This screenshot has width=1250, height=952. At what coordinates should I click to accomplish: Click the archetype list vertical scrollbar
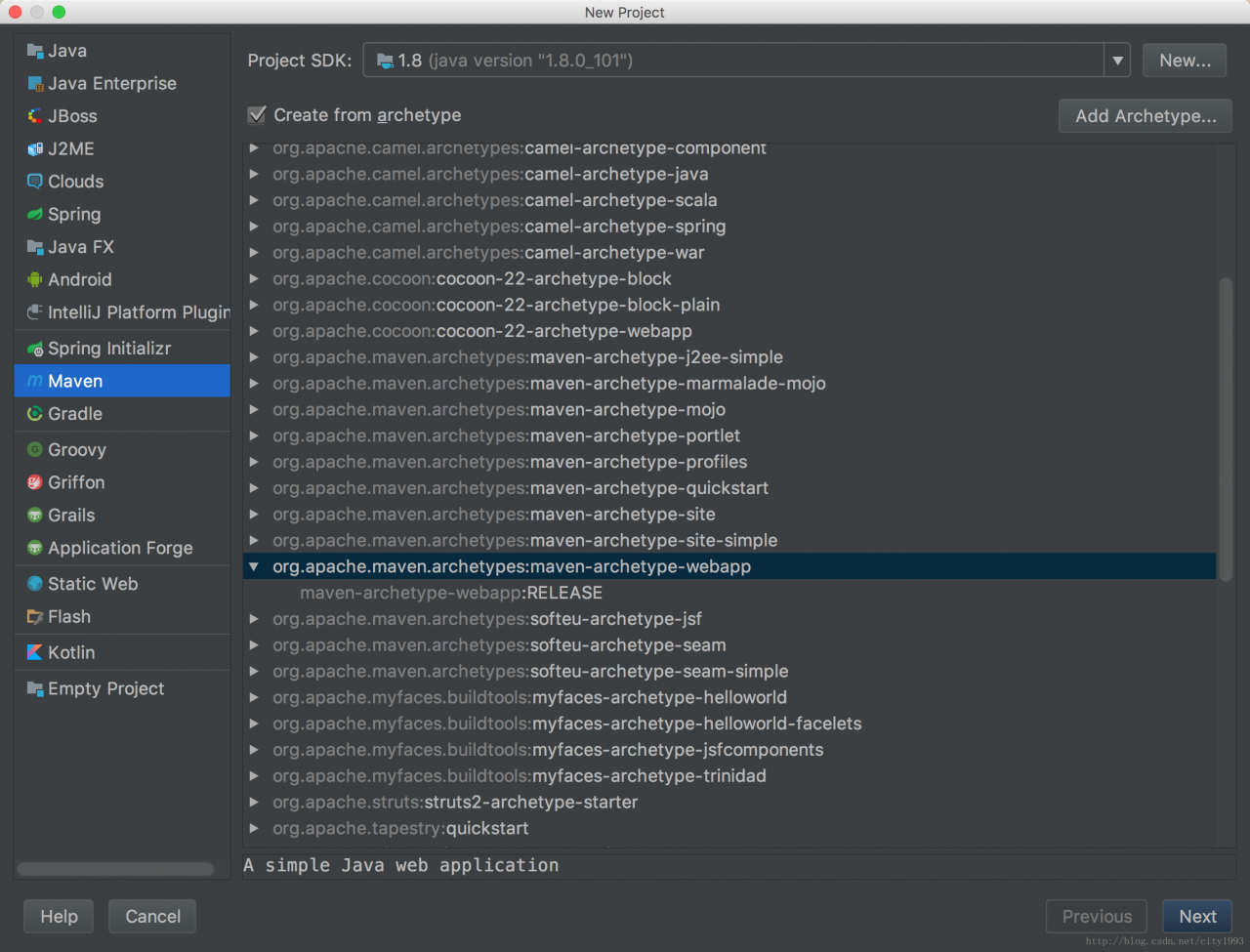click(1227, 430)
